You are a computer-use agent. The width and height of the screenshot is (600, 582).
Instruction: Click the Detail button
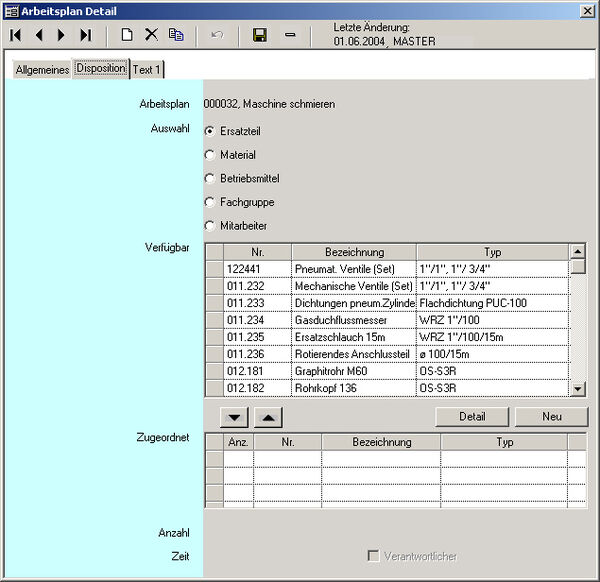[x=473, y=417]
